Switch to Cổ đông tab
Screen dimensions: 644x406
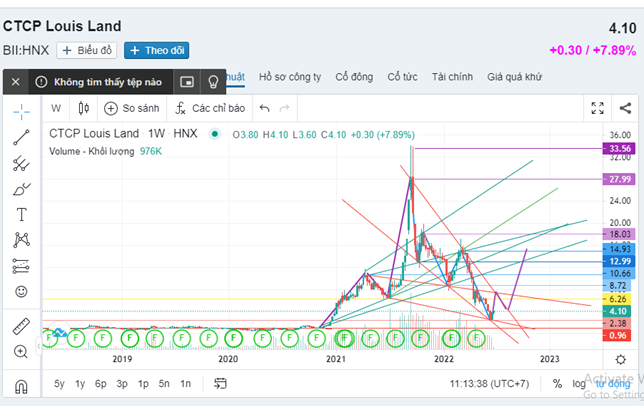point(354,77)
